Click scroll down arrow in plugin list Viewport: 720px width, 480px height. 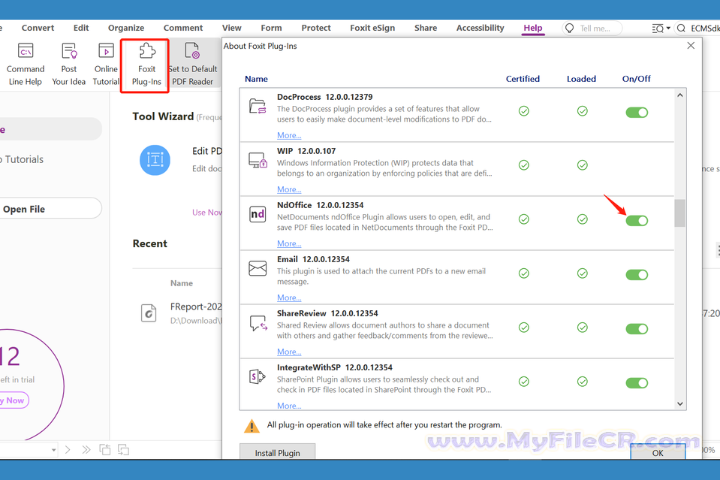pos(680,404)
